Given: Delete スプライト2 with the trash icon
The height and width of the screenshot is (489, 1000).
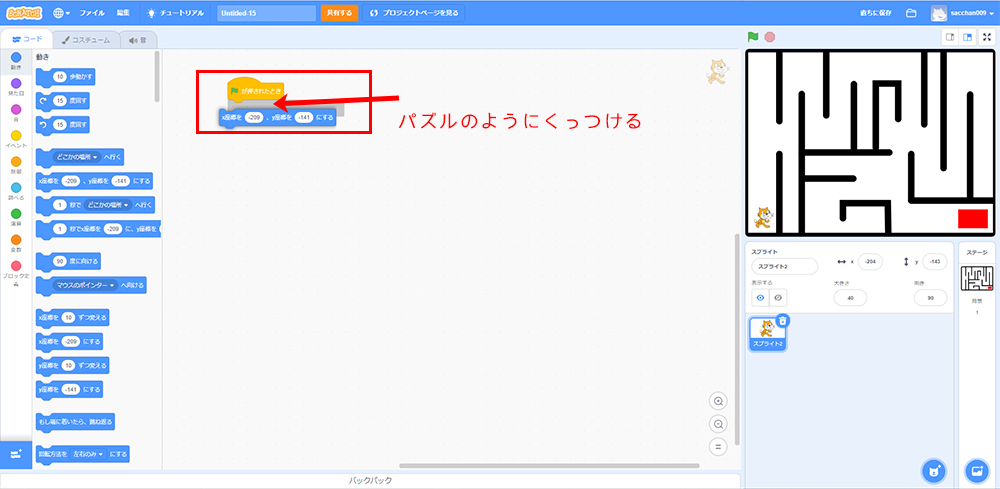Looking at the screenshot, I should click(783, 321).
